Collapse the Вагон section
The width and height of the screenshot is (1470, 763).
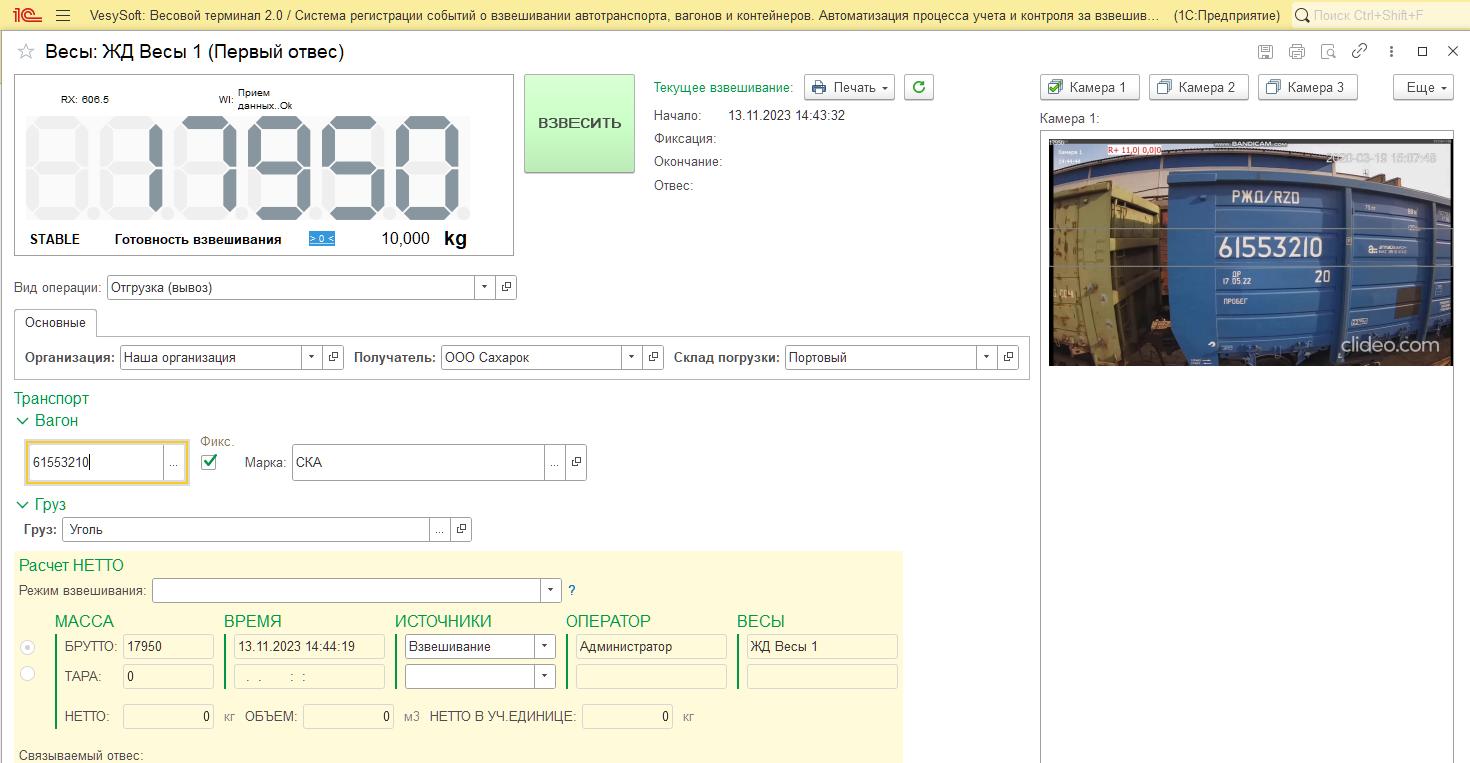point(23,421)
